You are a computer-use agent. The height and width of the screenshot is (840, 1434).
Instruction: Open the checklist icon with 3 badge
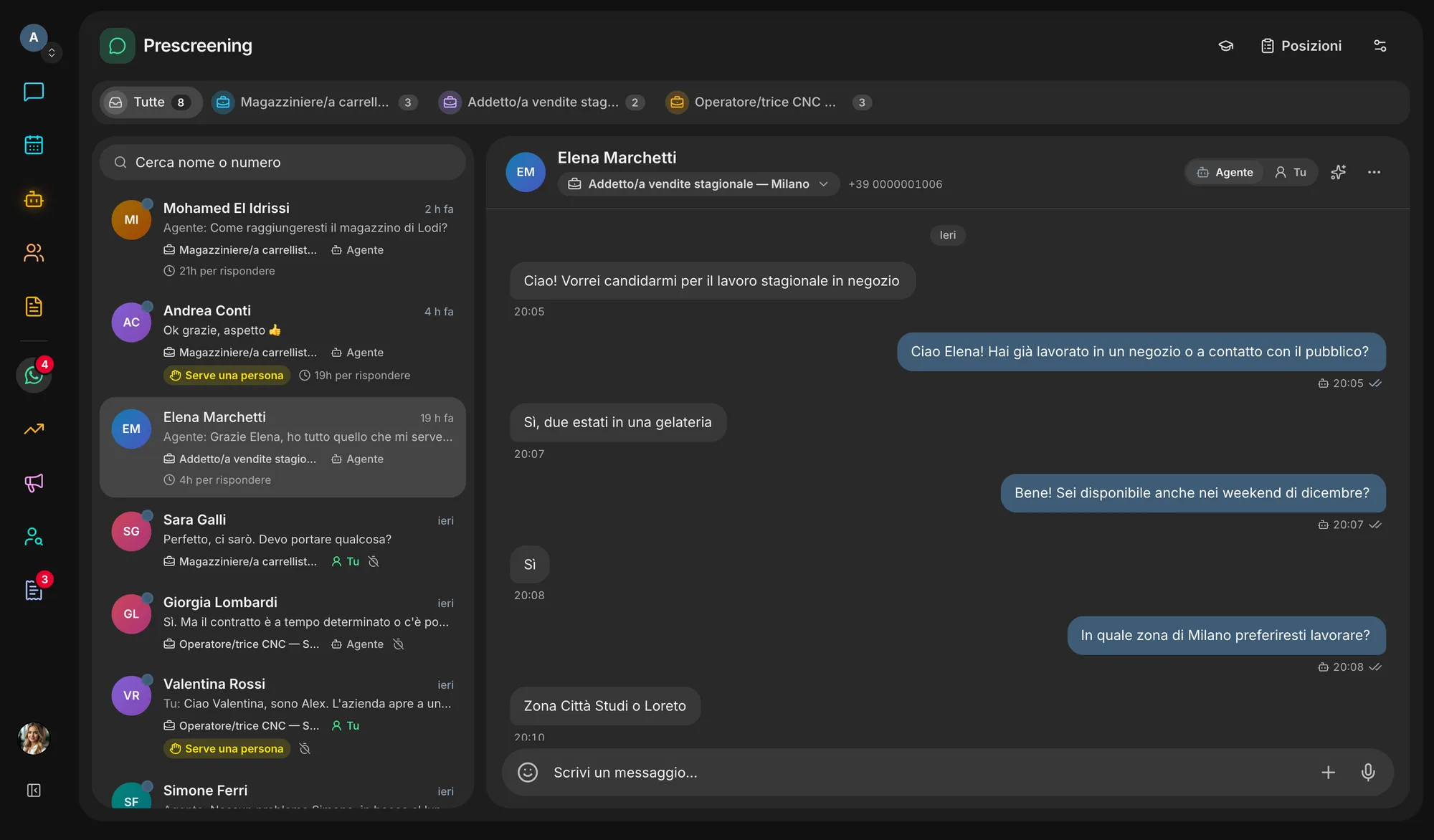34,590
